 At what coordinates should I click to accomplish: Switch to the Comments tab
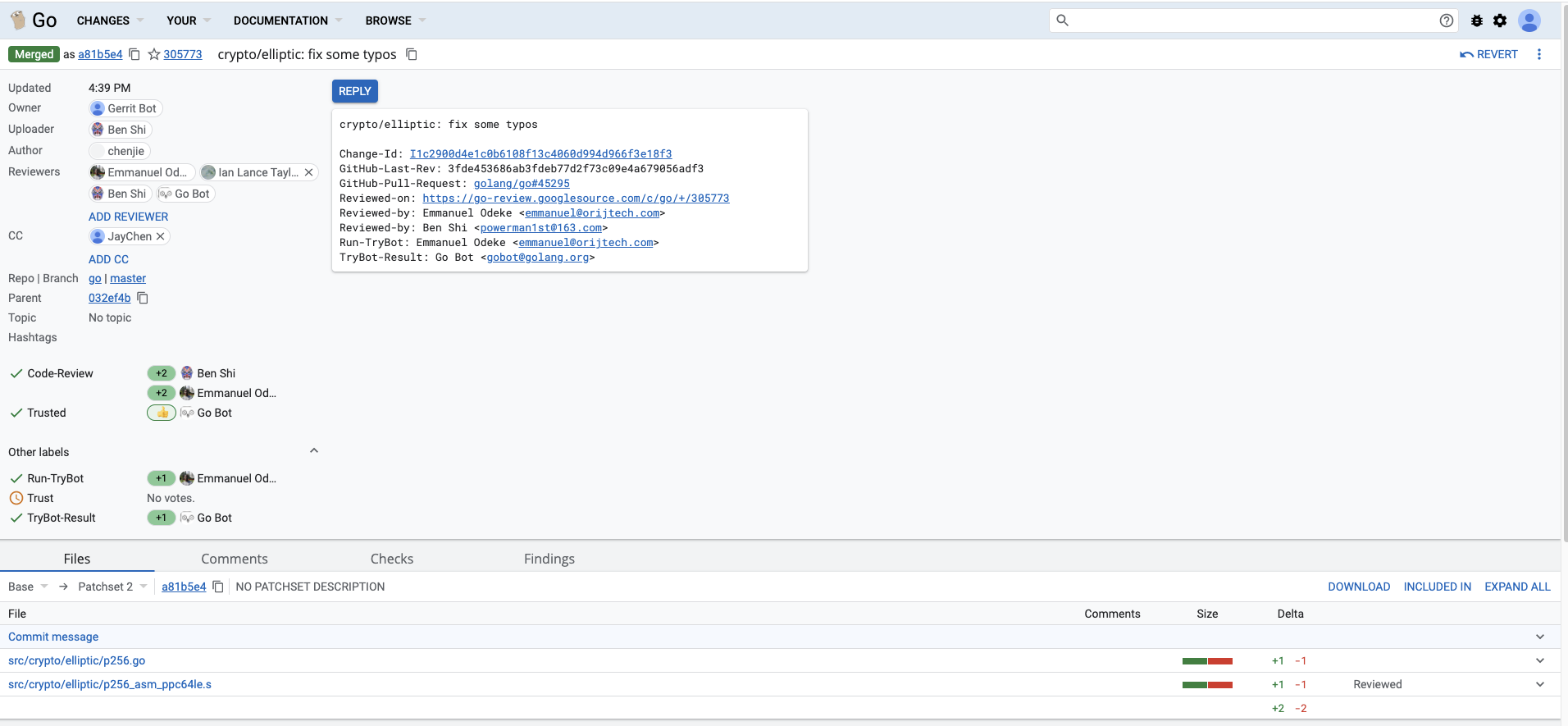point(235,559)
